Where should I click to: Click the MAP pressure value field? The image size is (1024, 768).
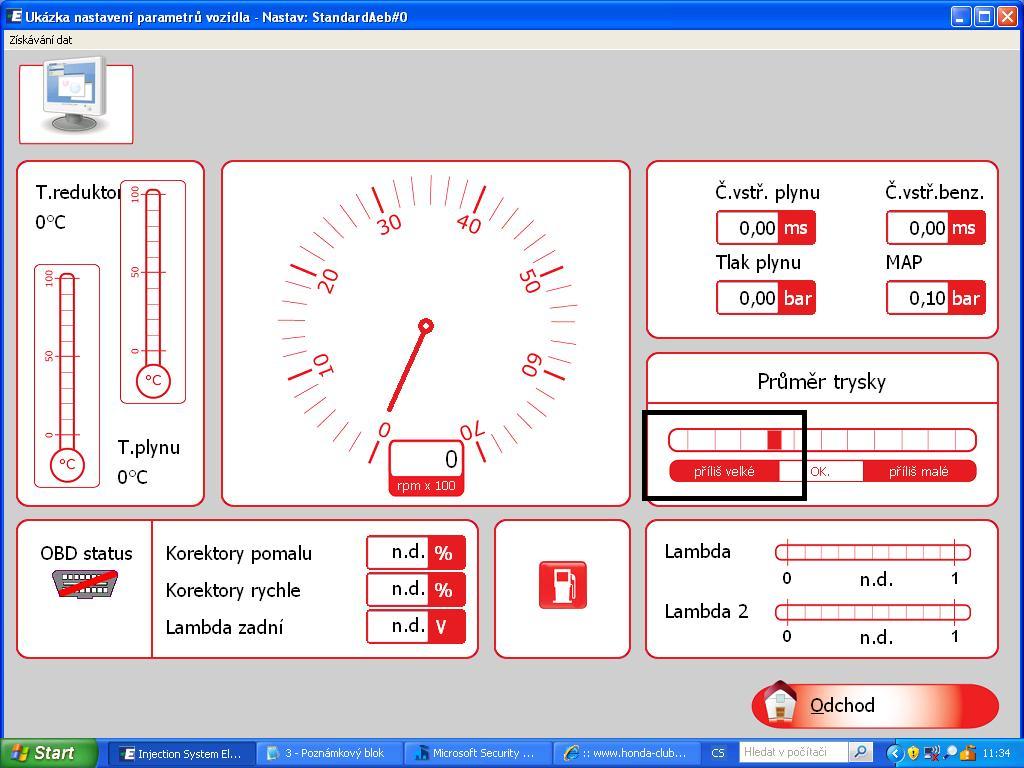pos(917,298)
